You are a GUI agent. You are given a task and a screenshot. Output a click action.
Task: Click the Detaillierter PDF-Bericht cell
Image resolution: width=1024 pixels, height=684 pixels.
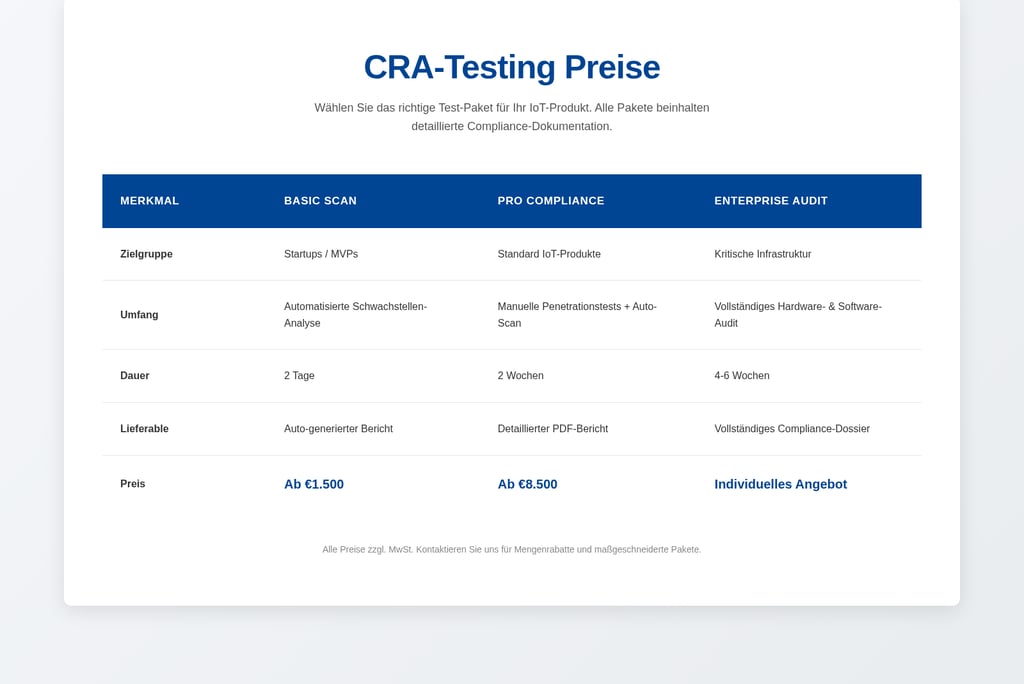coord(553,429)
